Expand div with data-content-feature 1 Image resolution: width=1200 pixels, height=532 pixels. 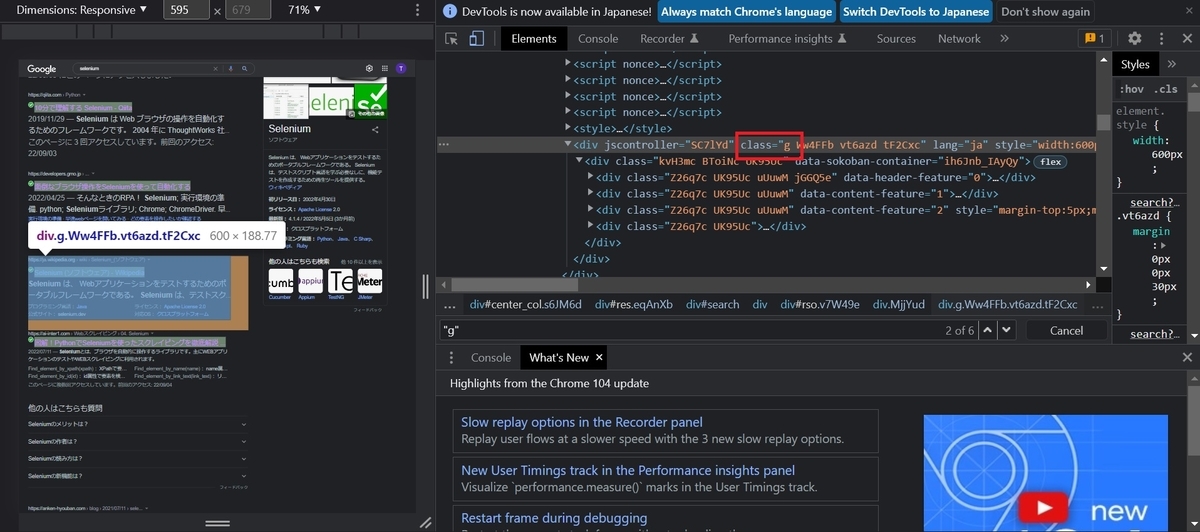(590, 194)
